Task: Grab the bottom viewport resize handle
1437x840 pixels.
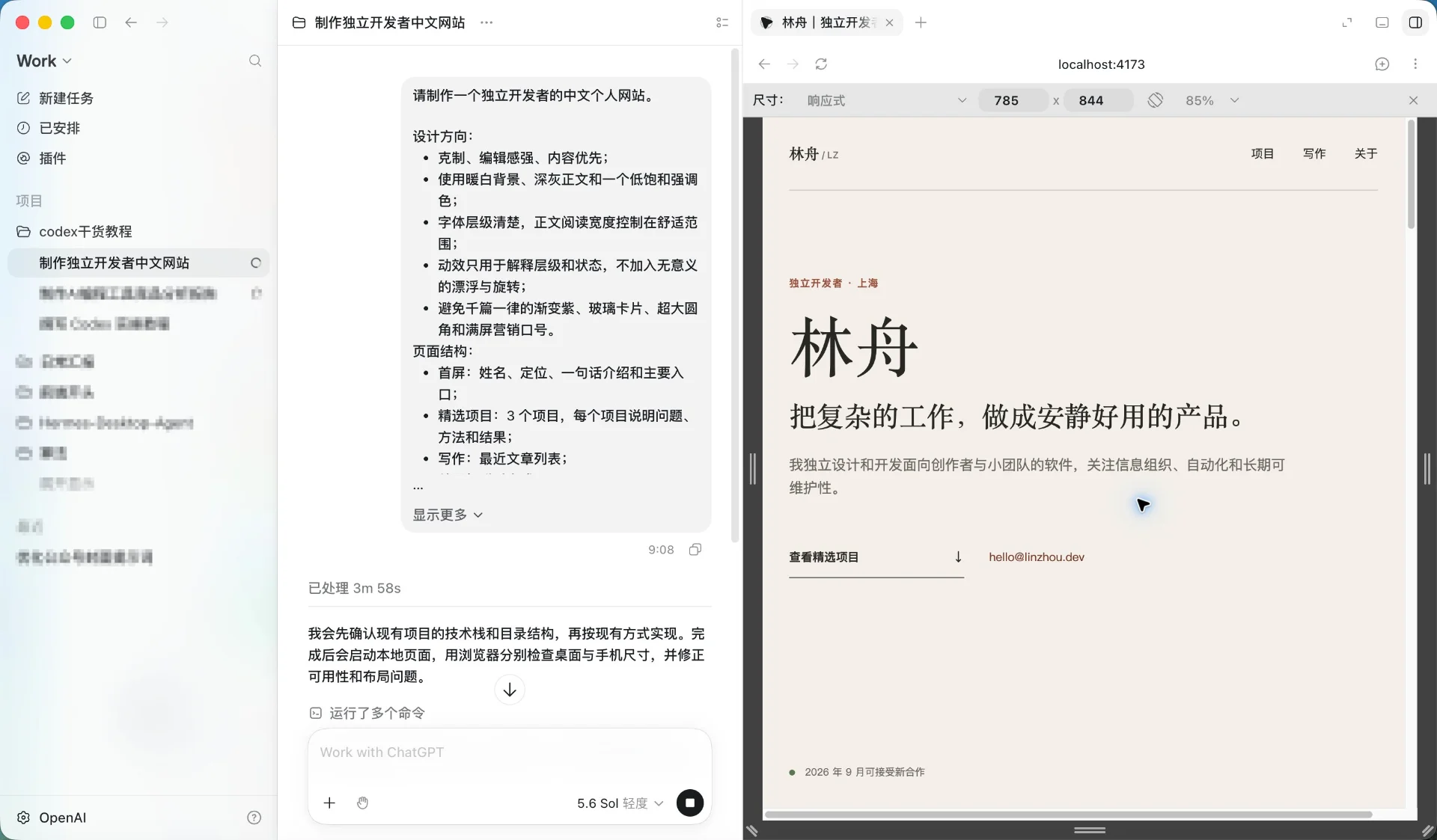Action: 1090,830
